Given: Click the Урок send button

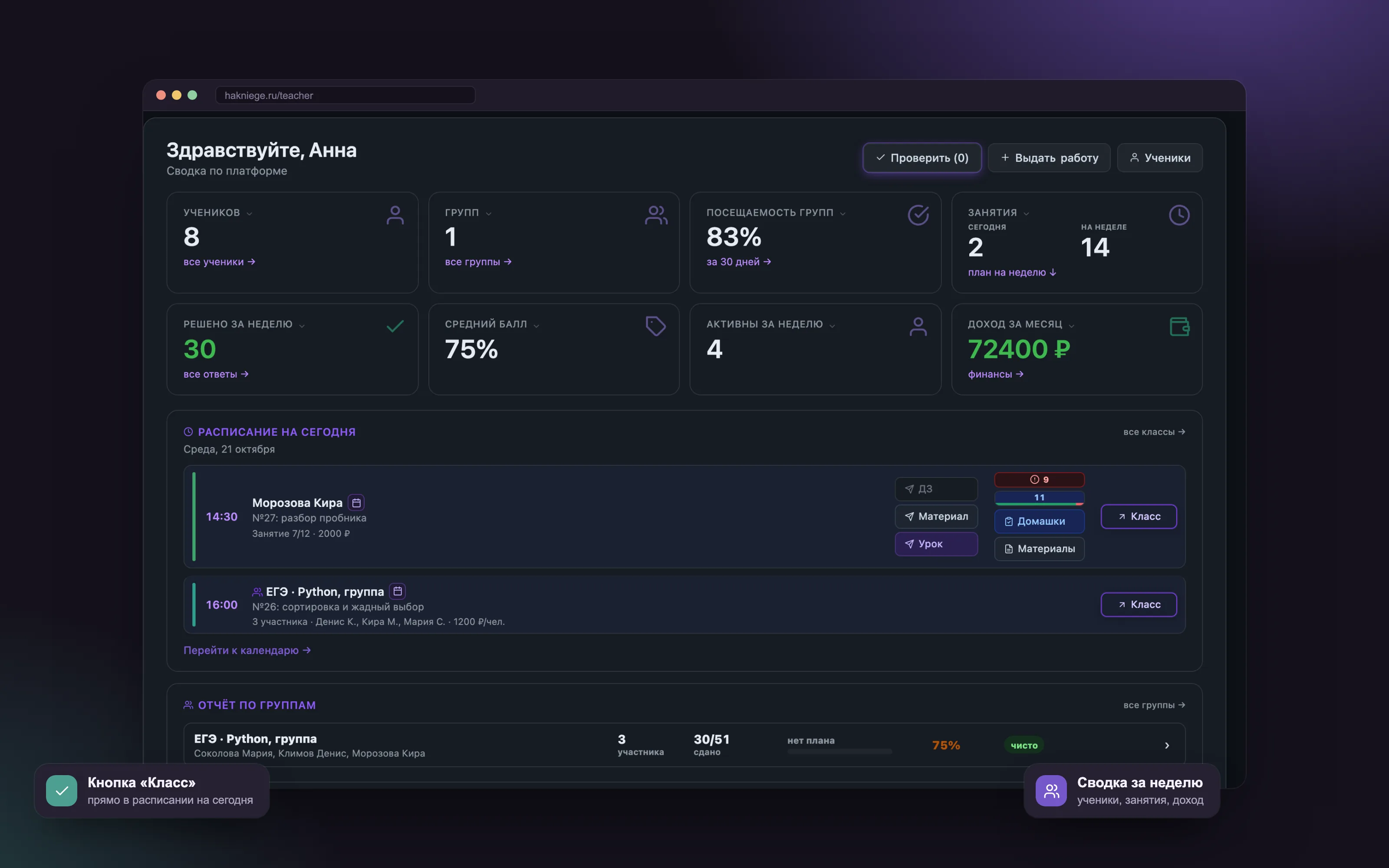Looking at the screenshot, I should coord(936,544).
